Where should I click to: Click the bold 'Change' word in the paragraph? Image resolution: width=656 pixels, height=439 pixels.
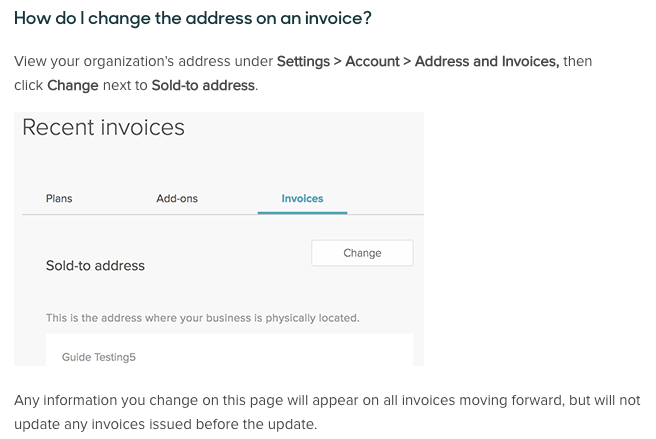[73, 85]
